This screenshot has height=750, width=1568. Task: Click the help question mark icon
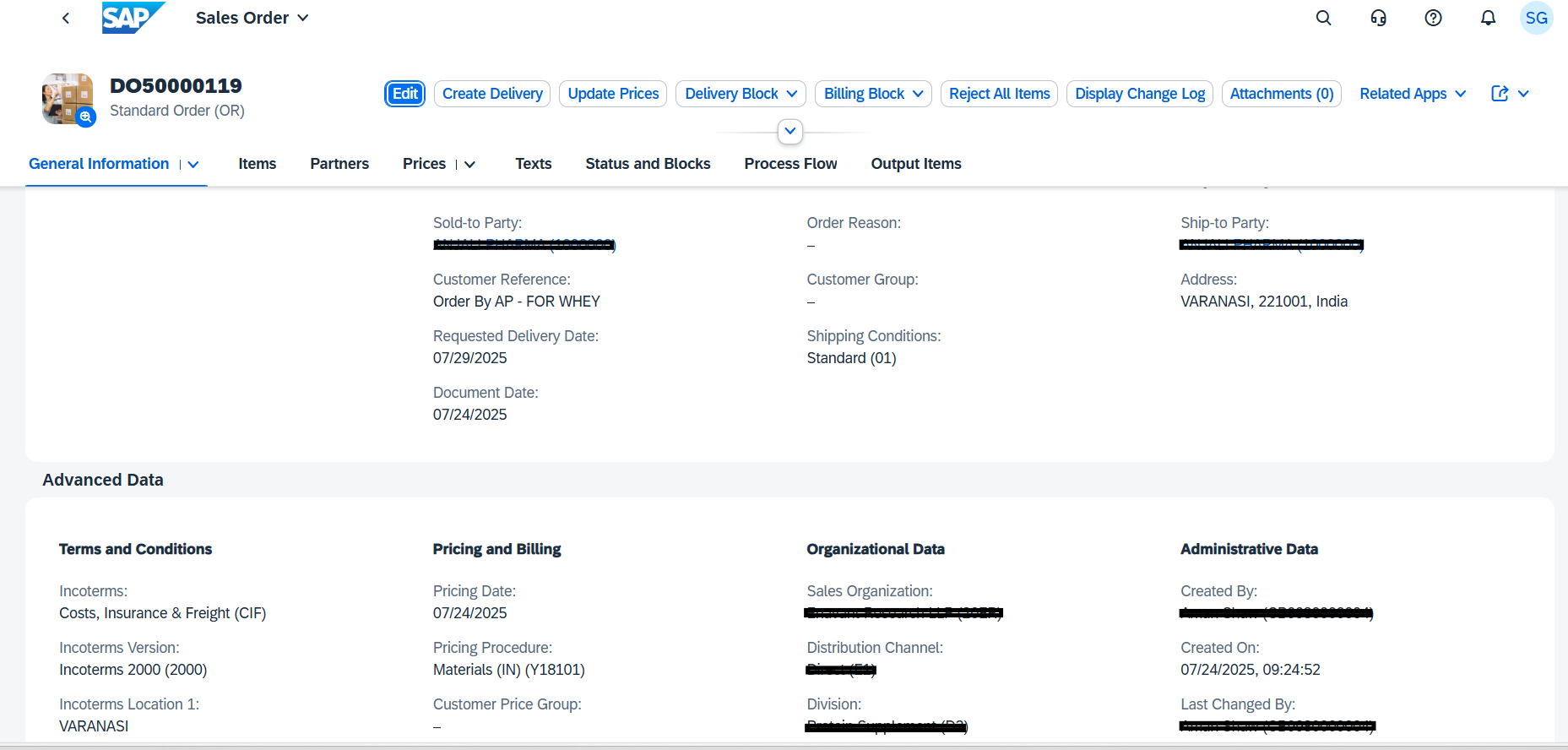tap(1433, 18)
